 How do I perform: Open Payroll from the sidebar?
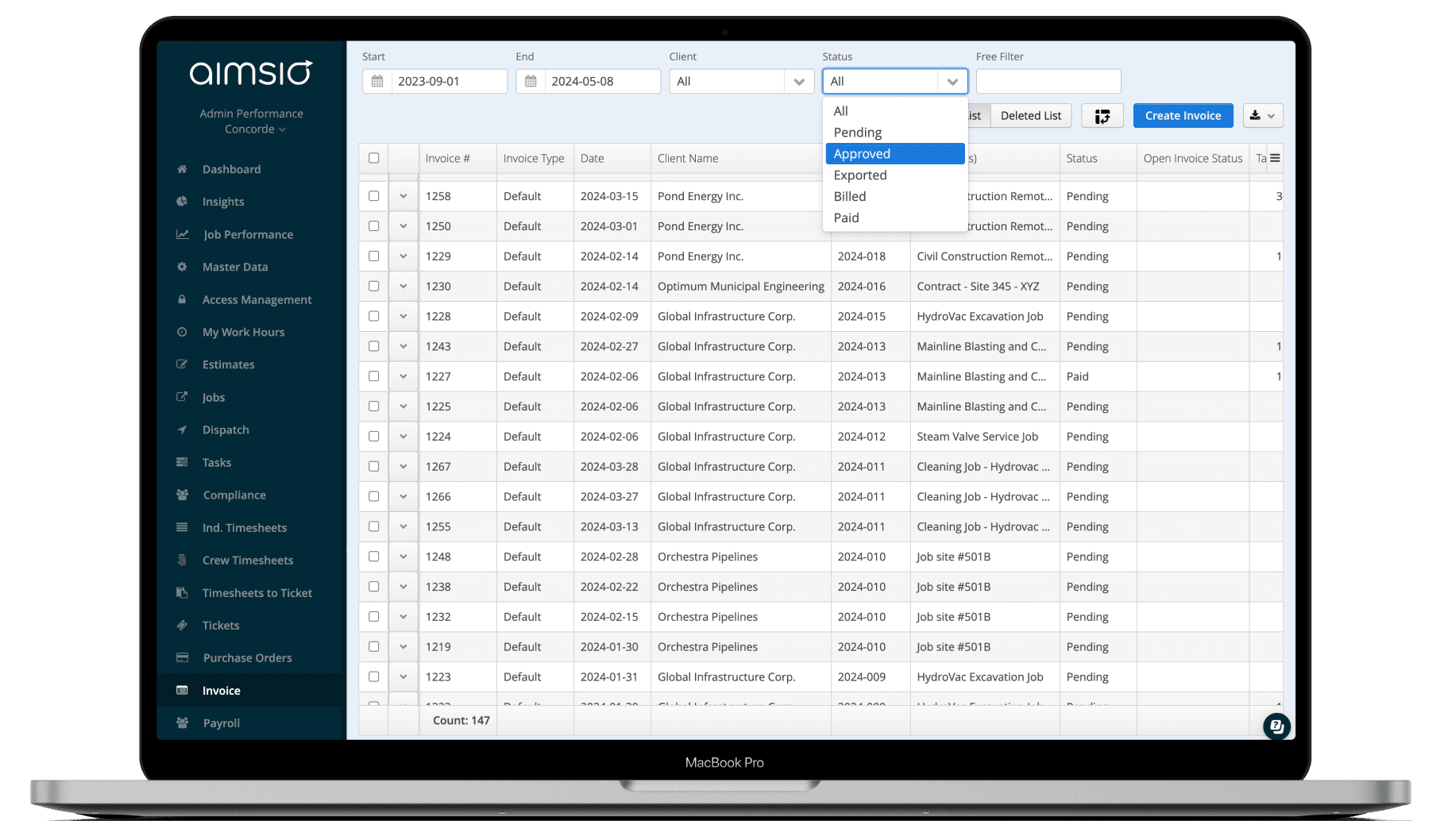[221, 723]
